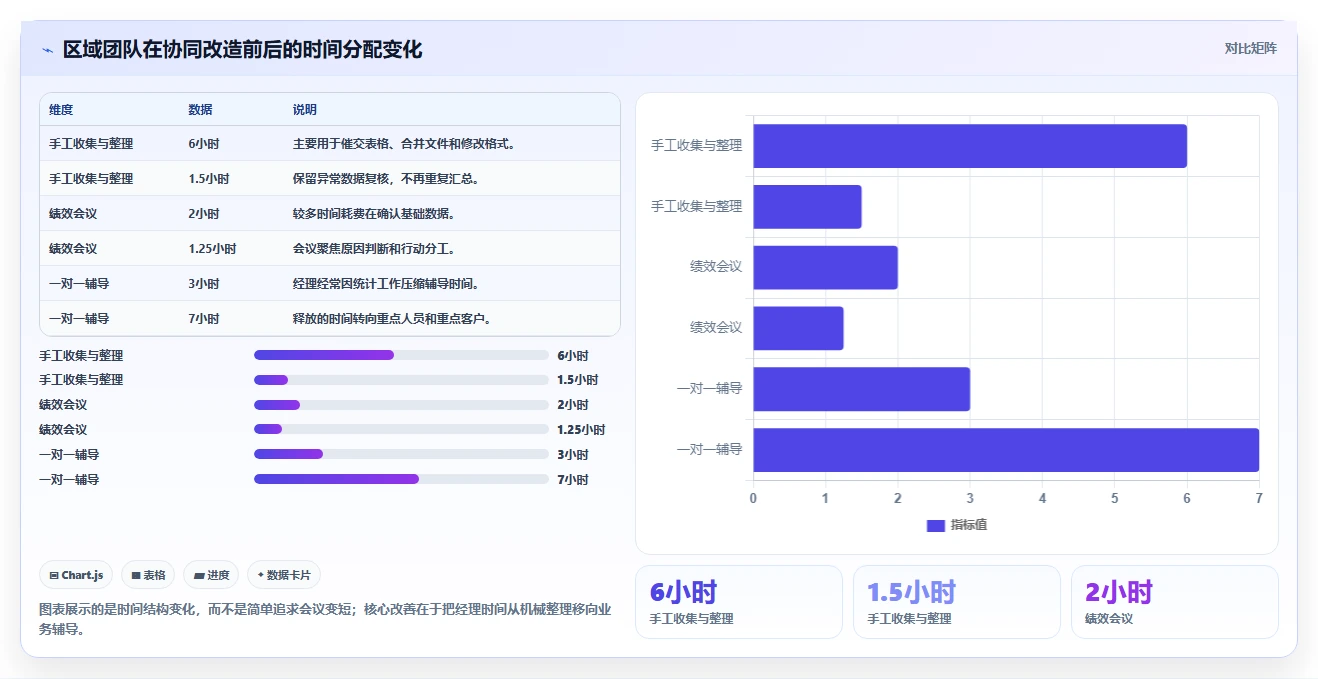Click the progress bar labeled 6小时
This screenshot has width=1318, height=679.
(401, 355)
